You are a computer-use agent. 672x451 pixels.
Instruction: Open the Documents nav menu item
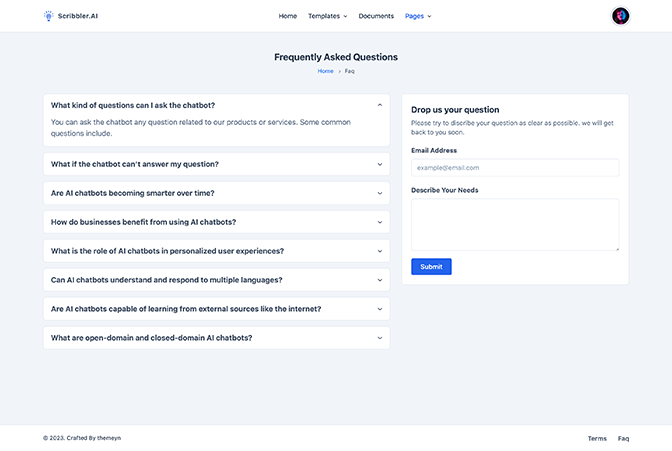(376, 16)
